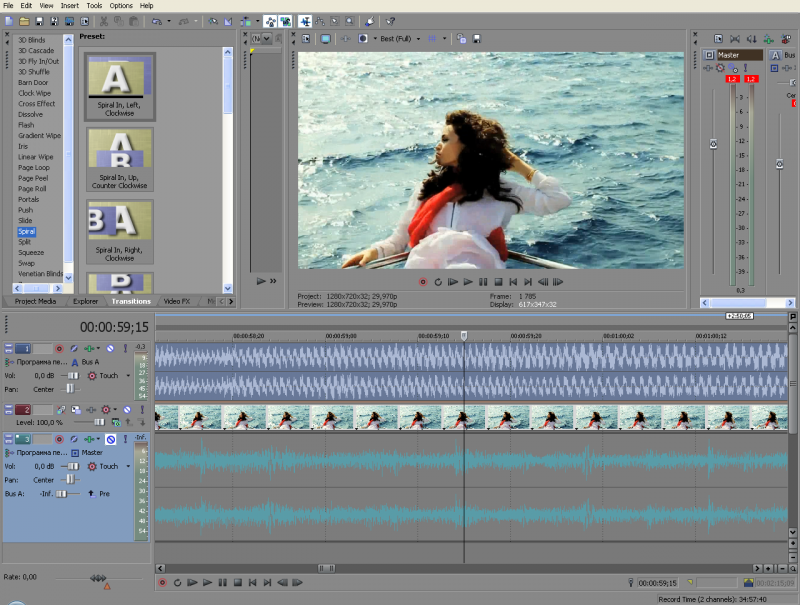Switch to the Explorer tab
The width and height of the screenshot is (800, 605).
click(x=85, y=301)
